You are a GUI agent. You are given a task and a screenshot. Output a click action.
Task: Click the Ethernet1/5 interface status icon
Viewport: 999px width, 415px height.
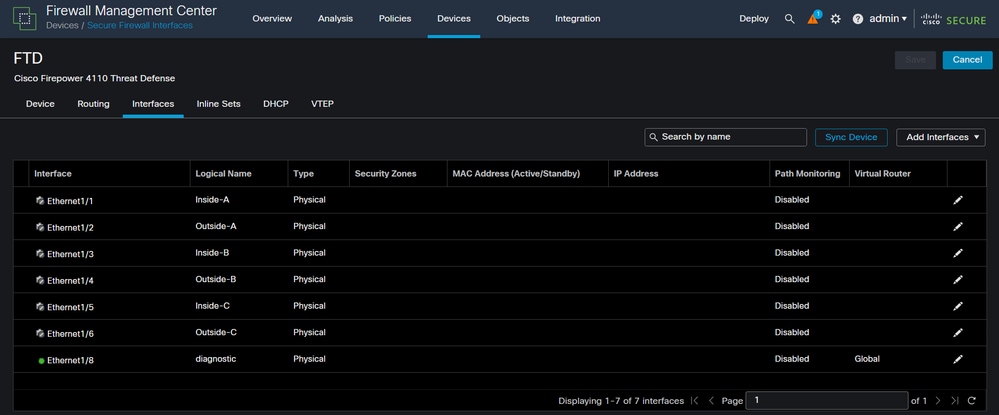[x=40, y=307]
